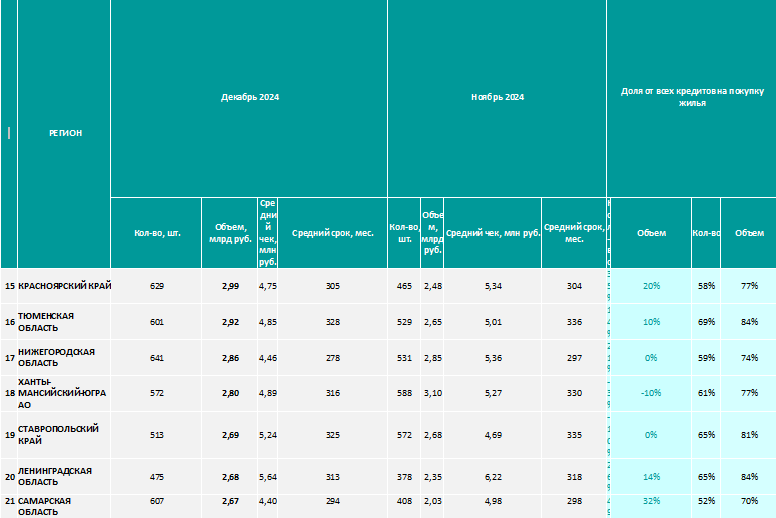Click 20% in Красноярский край row
The height and width of the screenshot is (518, 776).
[651, 286]
